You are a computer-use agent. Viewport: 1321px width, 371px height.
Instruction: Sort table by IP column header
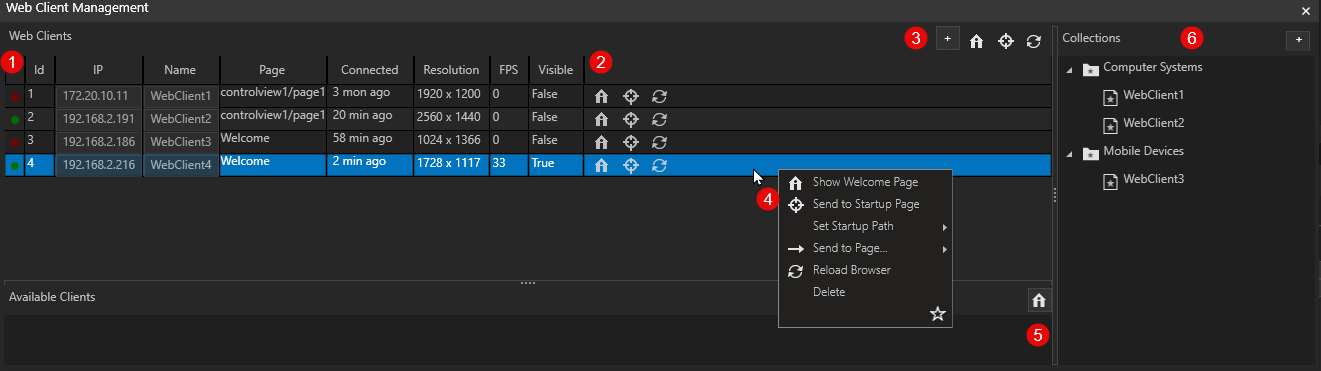tap(99, 70)
